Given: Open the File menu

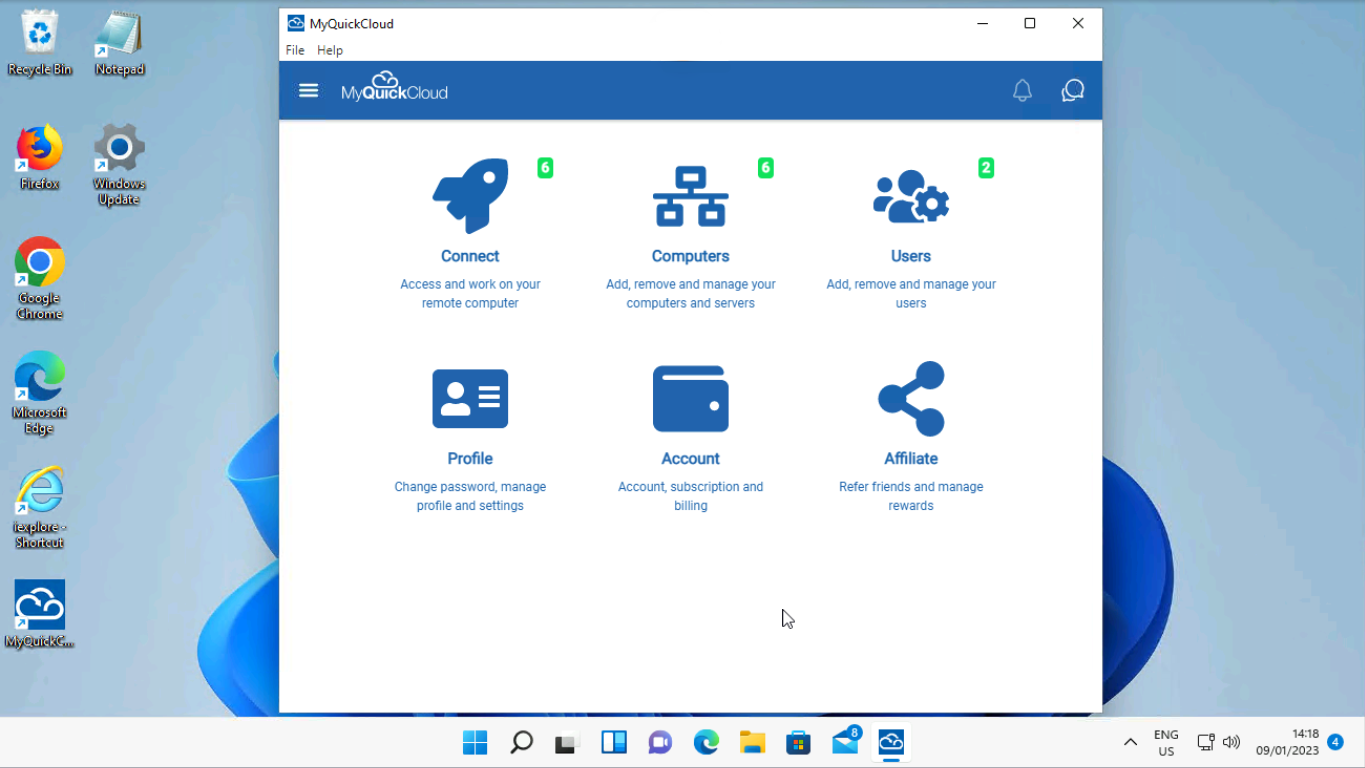Looking at the screenshot, I should pyautogui.click(x=294, y=50).
